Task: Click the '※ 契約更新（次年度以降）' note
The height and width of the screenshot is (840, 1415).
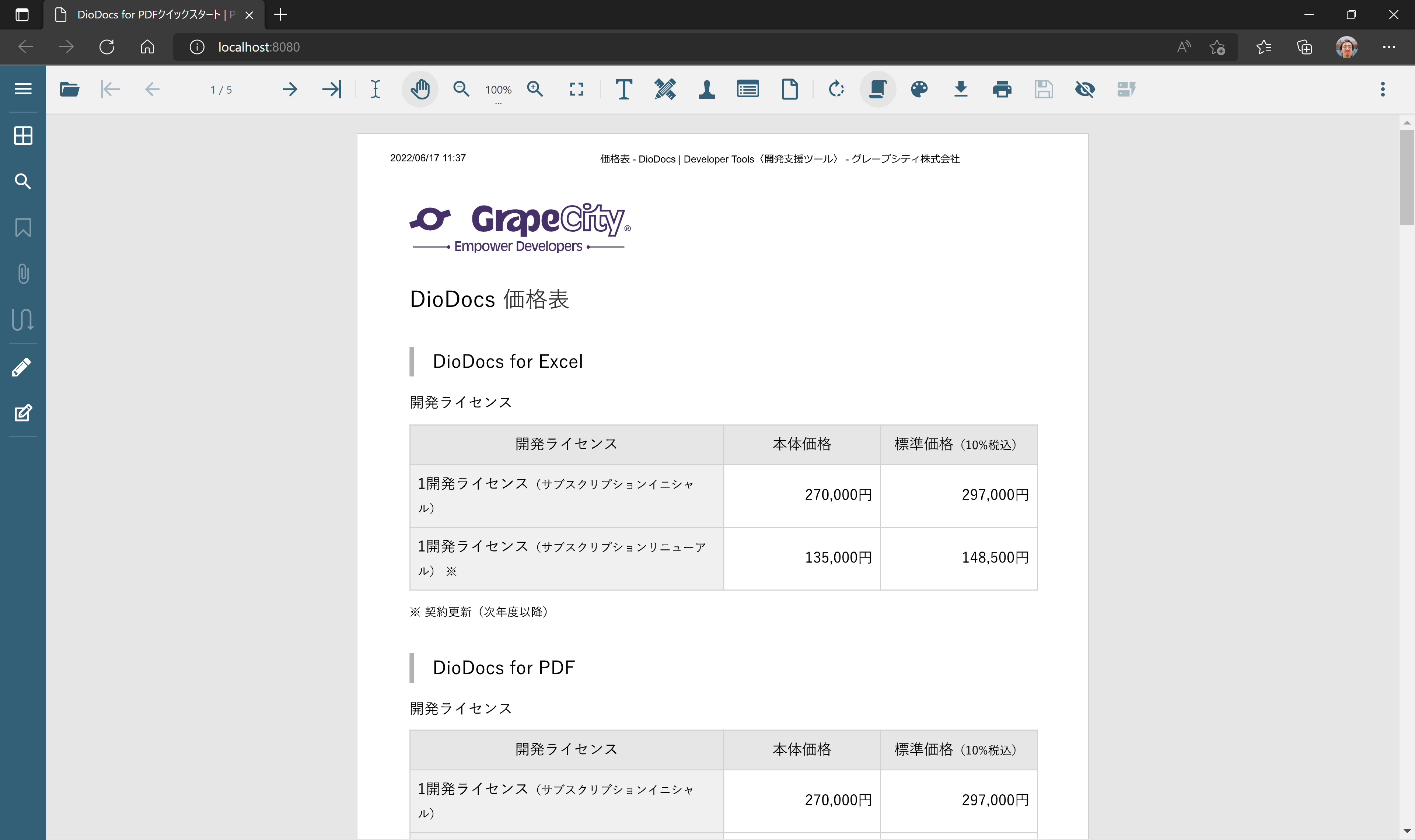Action: pyautogui.click(x=479, y=612)
